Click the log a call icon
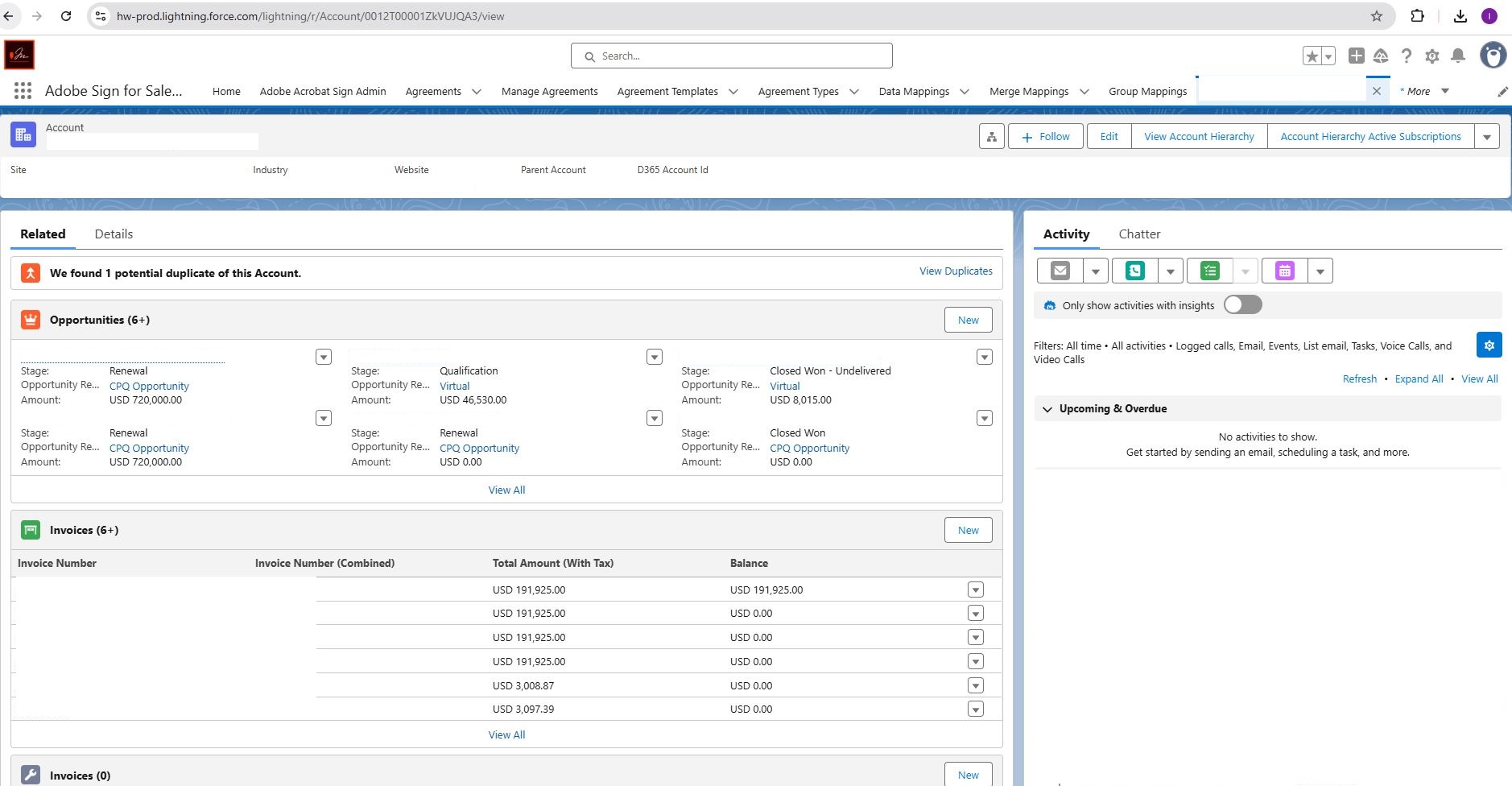Image resolution: width=1512 pixels, height=786 pixels. (1135, 271)
